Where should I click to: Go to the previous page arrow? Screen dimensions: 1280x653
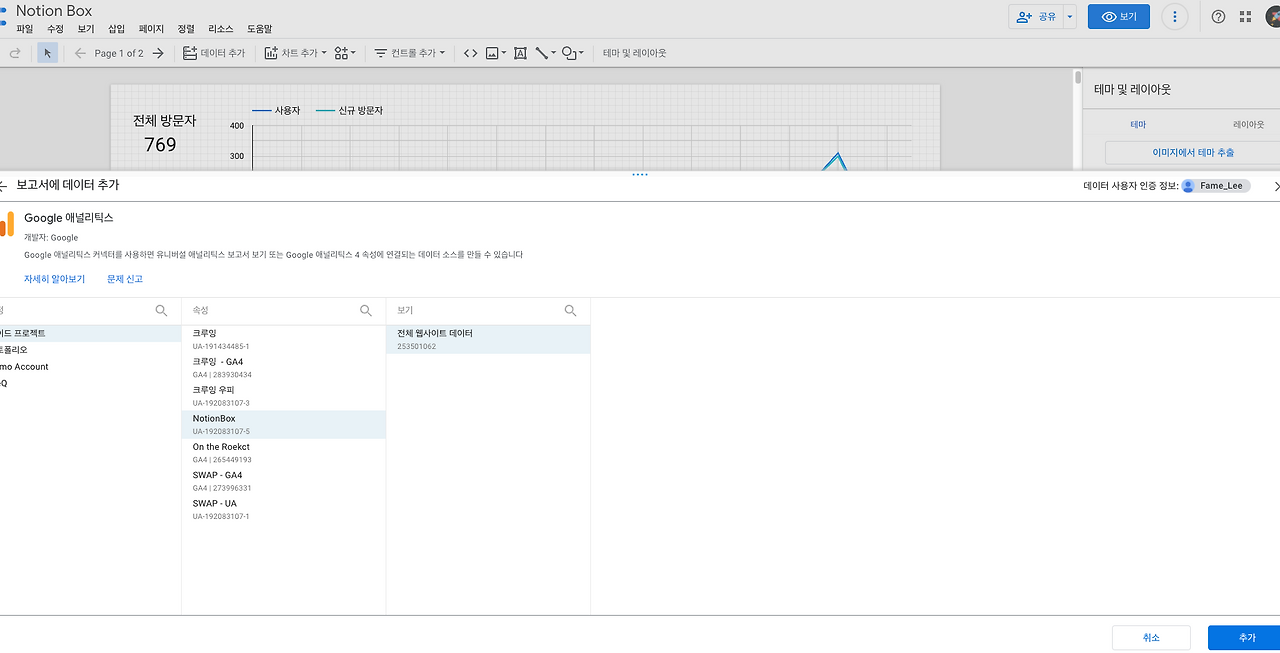(80, 53)
